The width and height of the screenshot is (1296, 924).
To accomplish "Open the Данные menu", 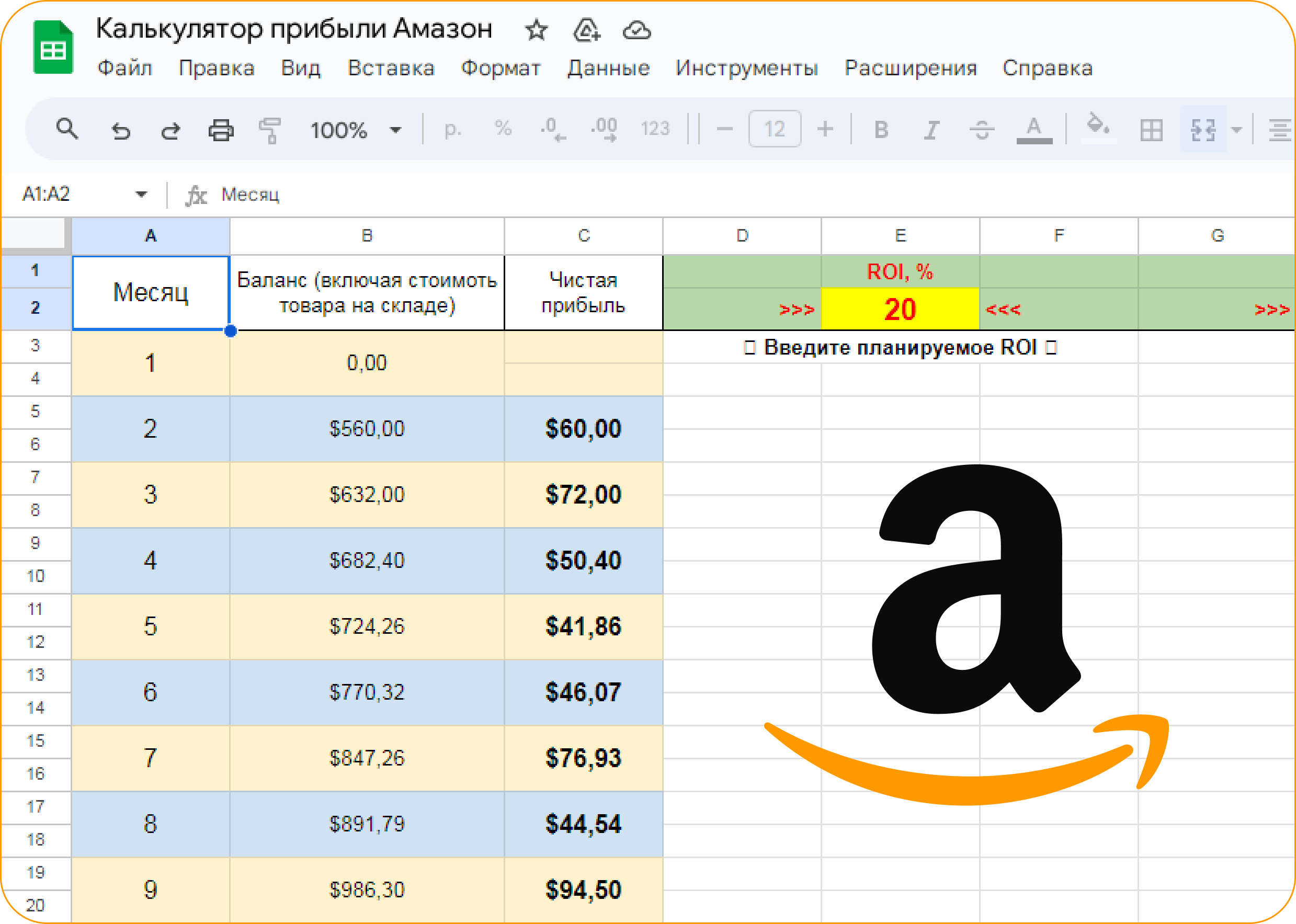I will click(x=608, y=69).
